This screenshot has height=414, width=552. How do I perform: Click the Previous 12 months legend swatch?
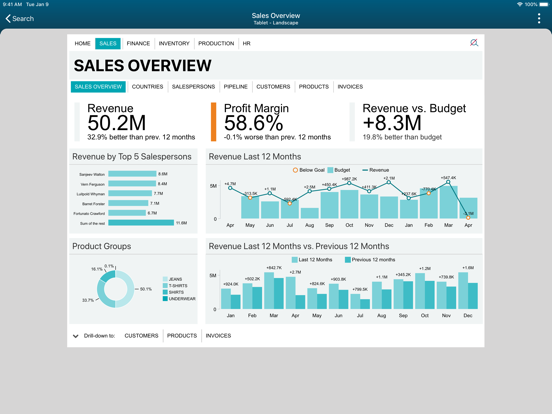348,260
